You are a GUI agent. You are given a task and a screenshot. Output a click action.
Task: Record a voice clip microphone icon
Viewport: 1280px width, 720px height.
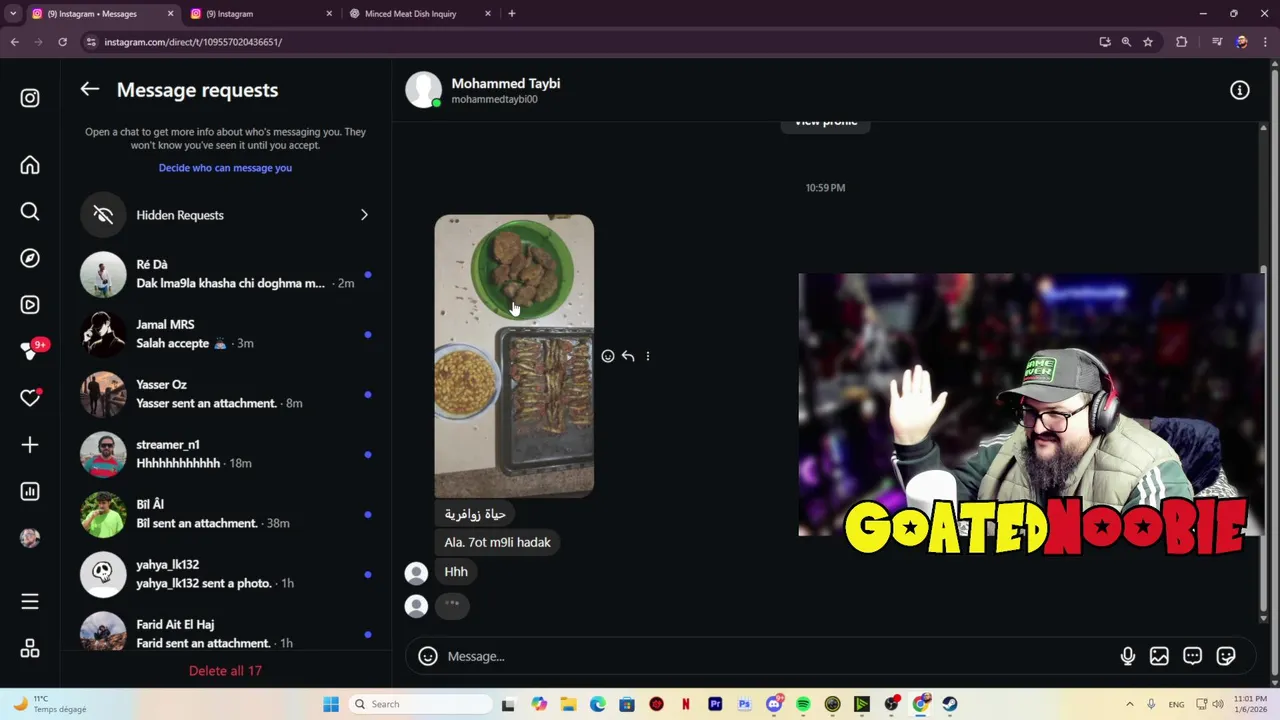(1127, 656)
